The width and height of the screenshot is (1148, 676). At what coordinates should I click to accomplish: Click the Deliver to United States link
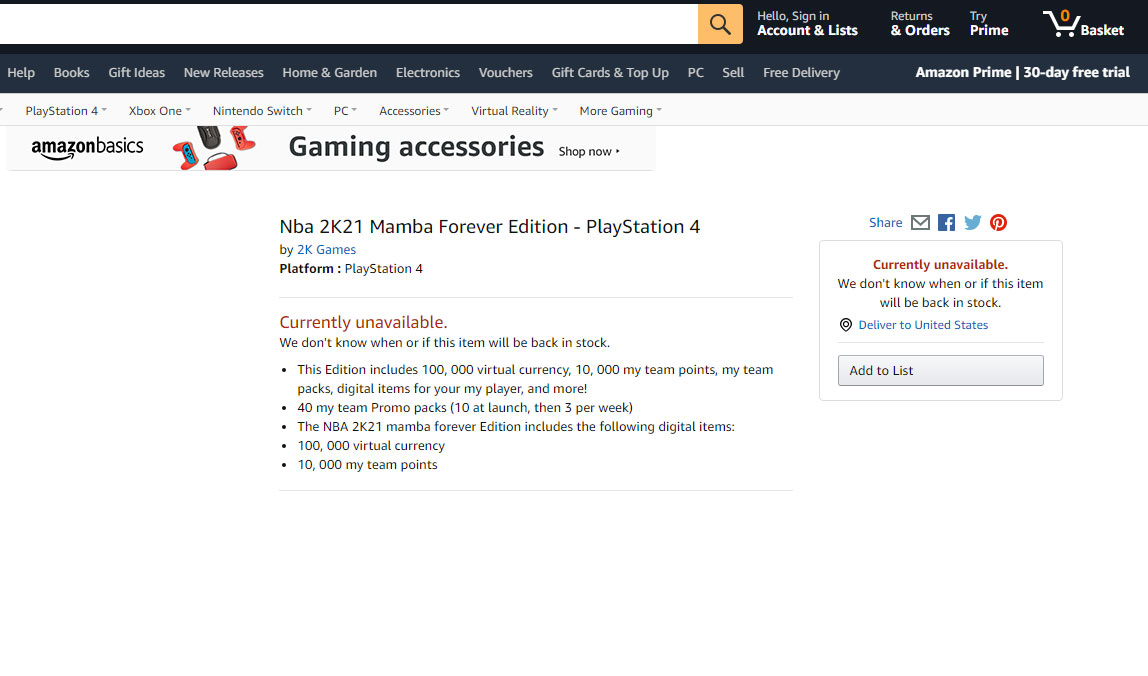[923, 325]
